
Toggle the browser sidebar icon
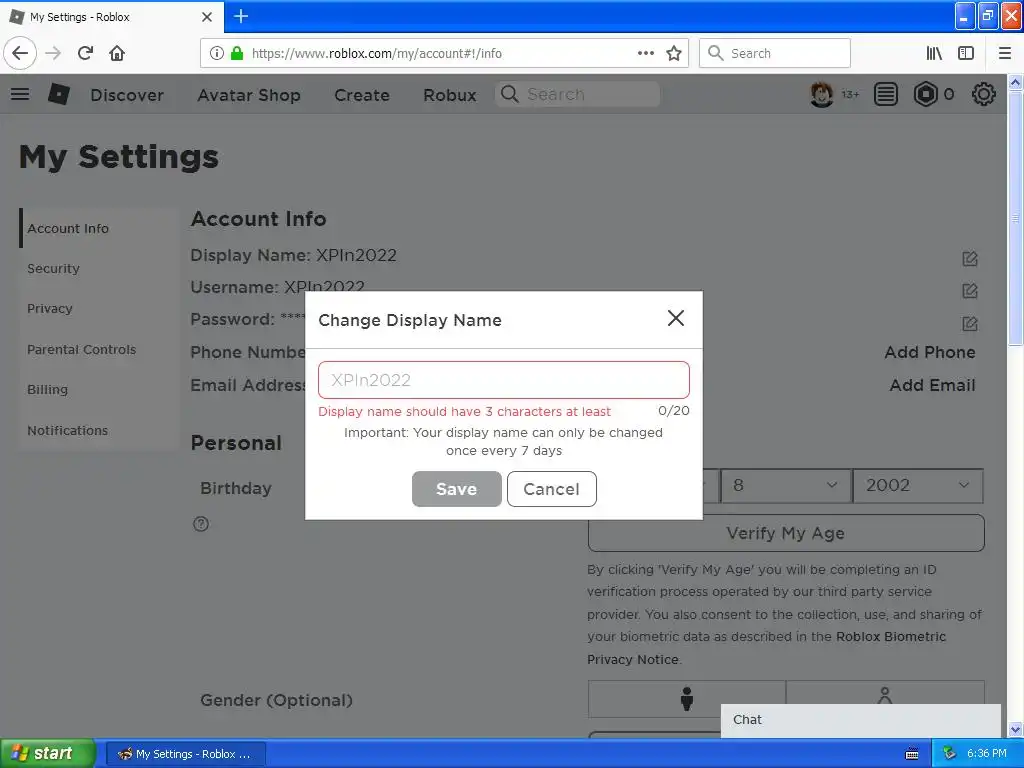tap(966, 54)
